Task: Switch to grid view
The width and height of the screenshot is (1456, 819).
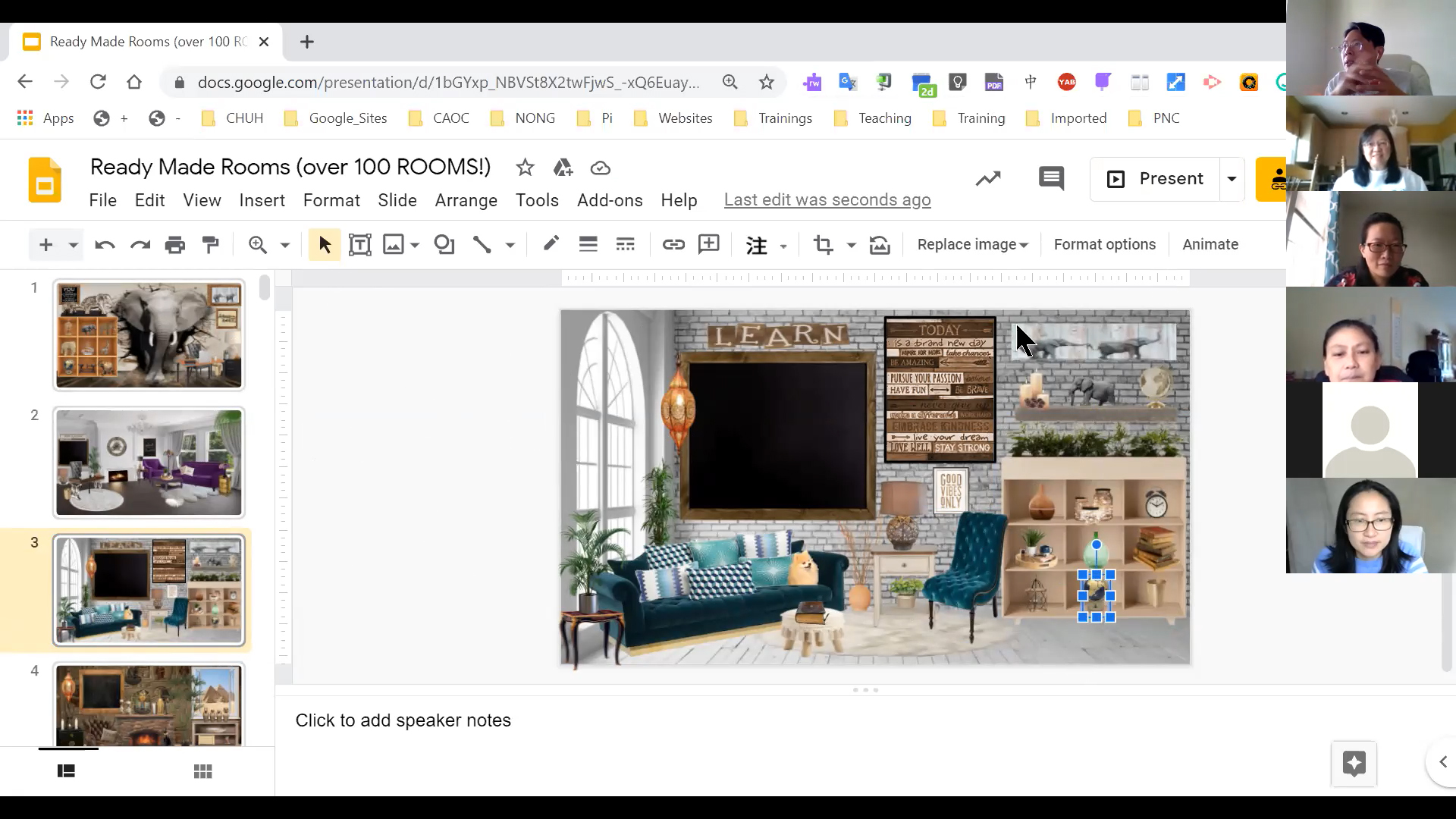Action: [202, 771]
